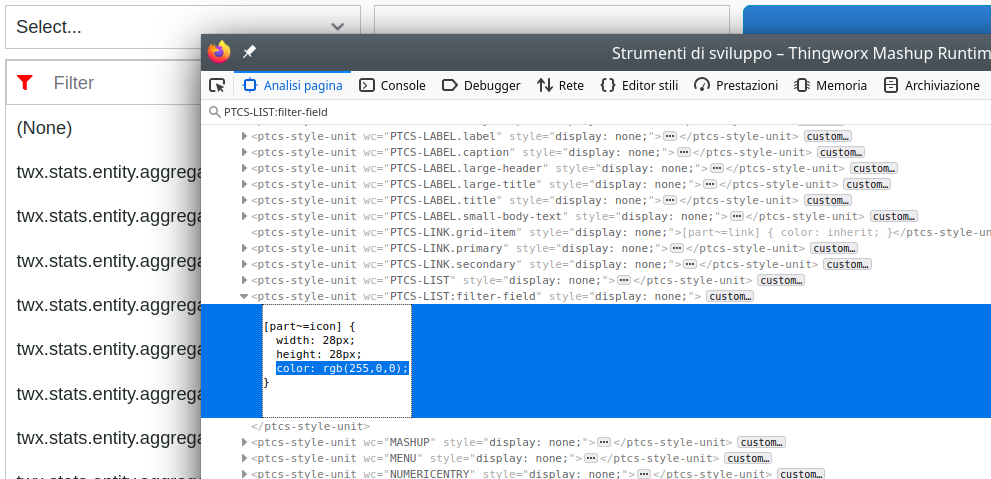Click the search magnifier icon in HTML search

tap(215, 112)
